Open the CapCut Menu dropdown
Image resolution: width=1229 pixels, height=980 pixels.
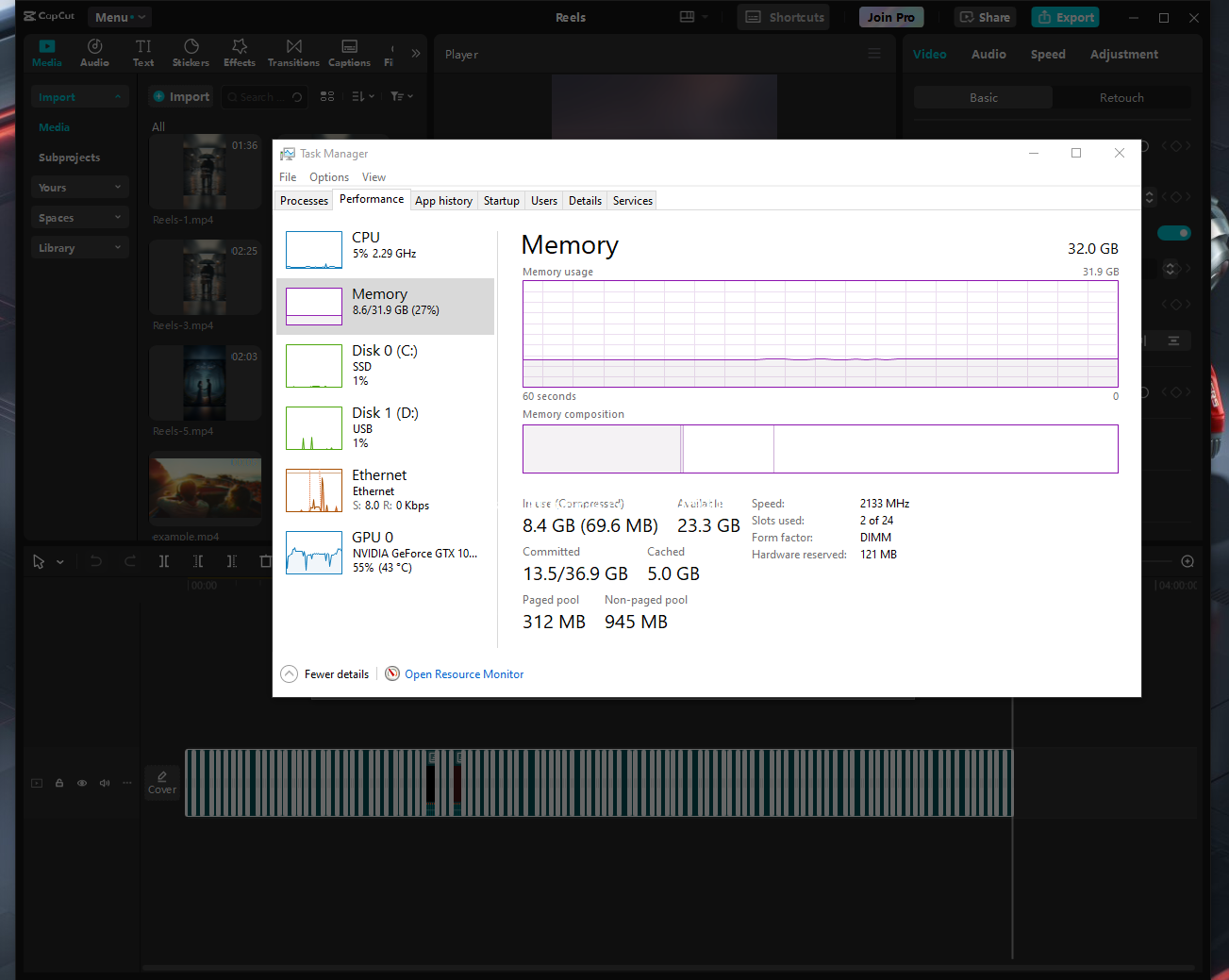pyautogui.click(x=119, y=17)
